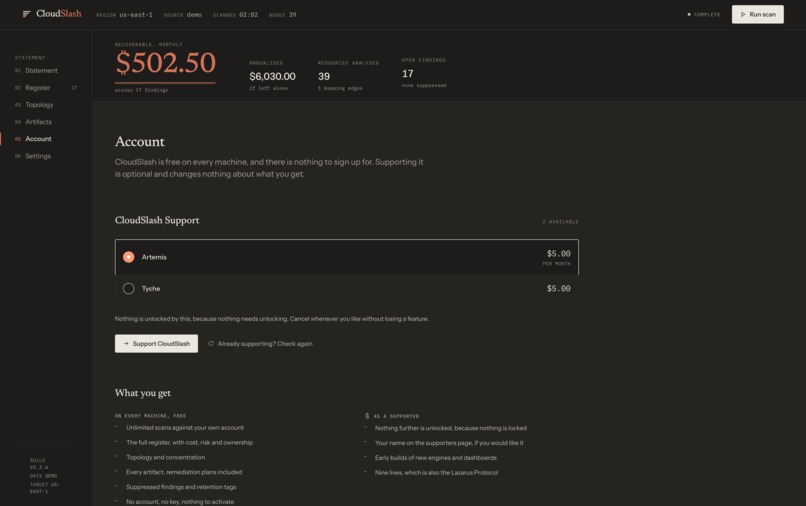Select the Tyche radio button
The height and width of the screenshot is (506, 806).
pos(129,288)
